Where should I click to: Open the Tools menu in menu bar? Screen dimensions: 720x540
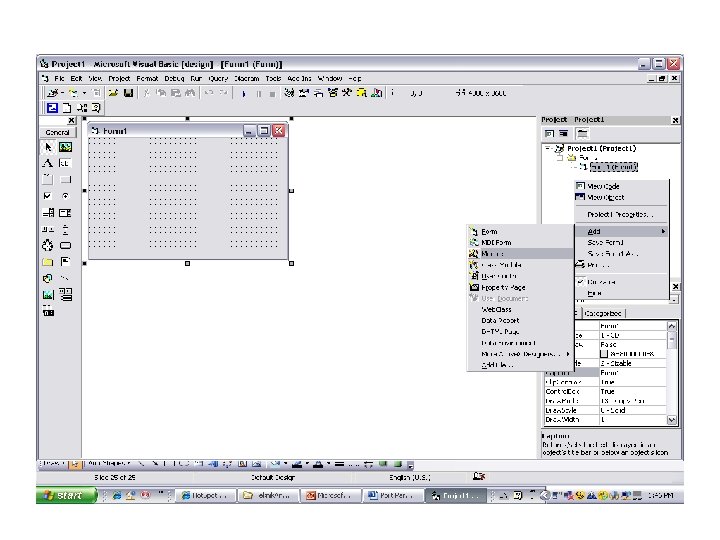(x=273, y=79)
